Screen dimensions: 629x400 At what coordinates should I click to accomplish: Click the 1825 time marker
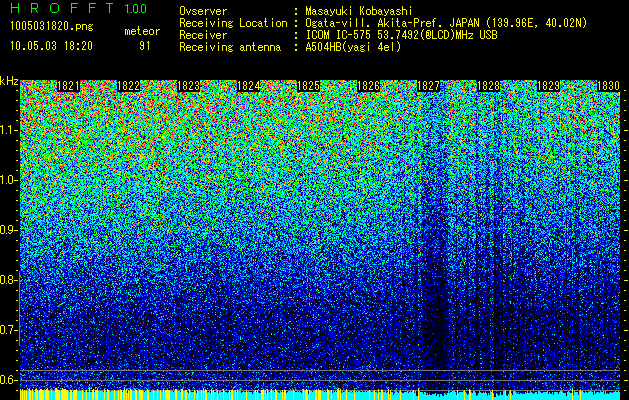point(308,86)
